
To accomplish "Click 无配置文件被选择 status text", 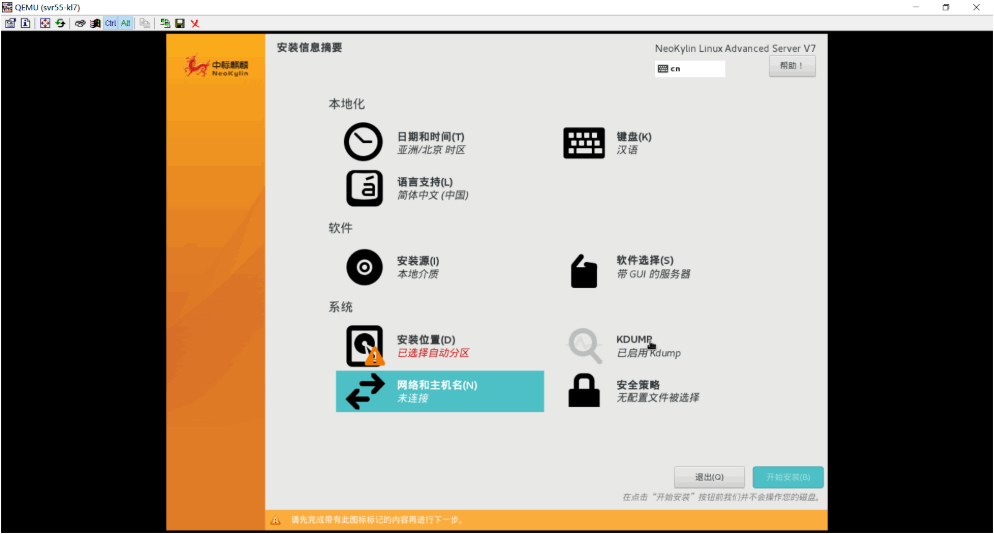I will point(657,398).
